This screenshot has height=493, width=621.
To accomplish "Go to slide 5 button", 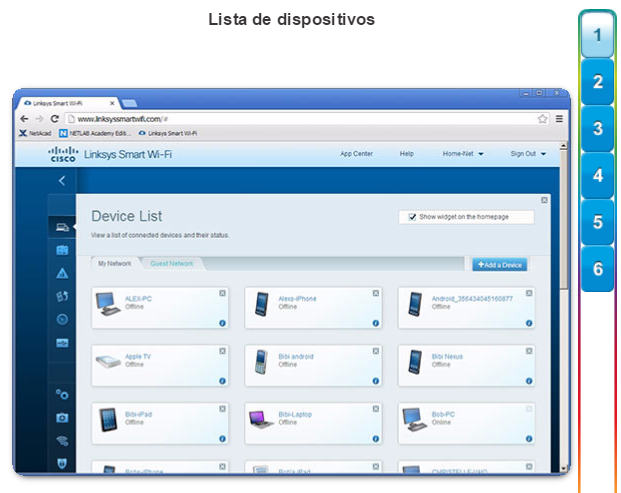I will (x=598, y=222).
